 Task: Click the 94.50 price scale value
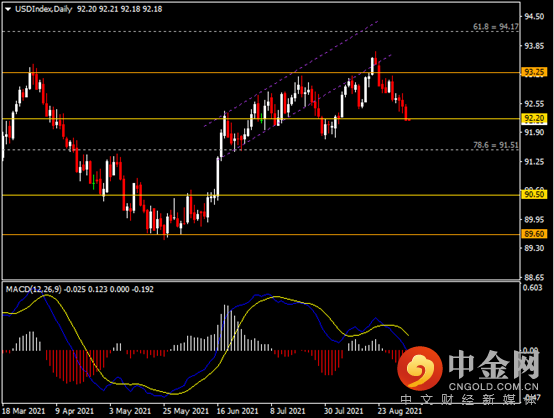[x=534, y=17]
